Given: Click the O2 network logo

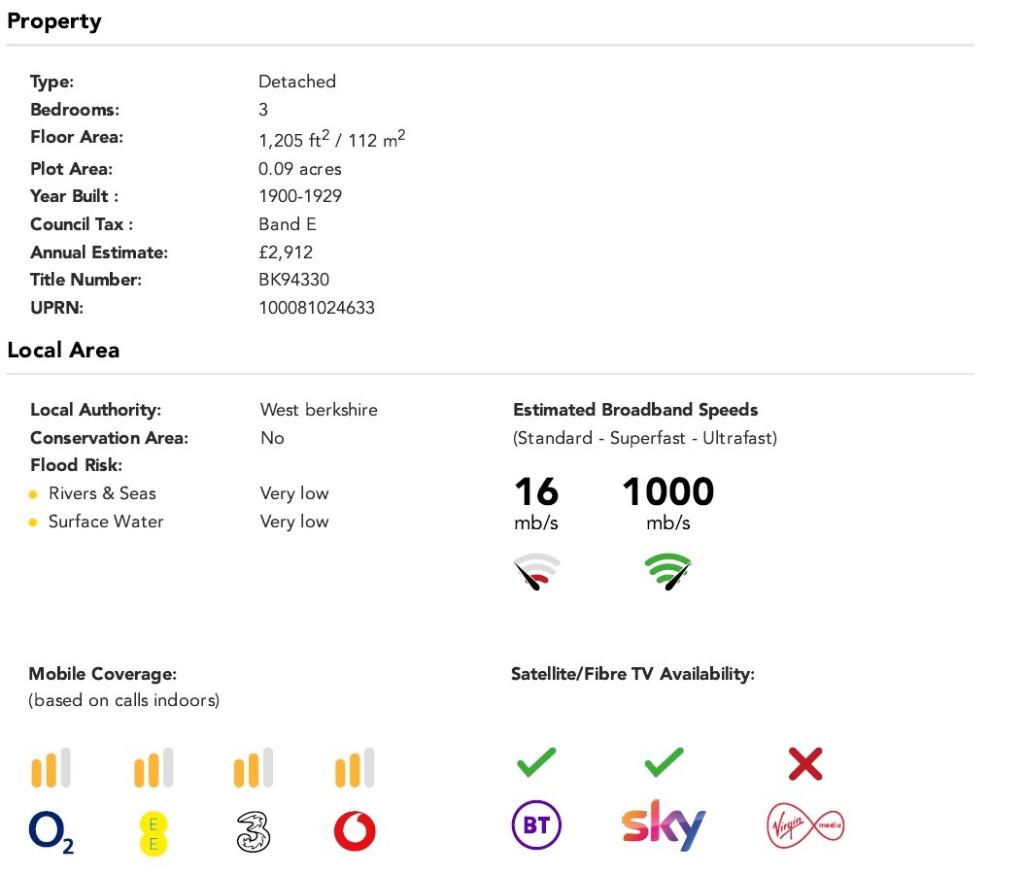Looking at the screenshot, I should click(52, 832).
